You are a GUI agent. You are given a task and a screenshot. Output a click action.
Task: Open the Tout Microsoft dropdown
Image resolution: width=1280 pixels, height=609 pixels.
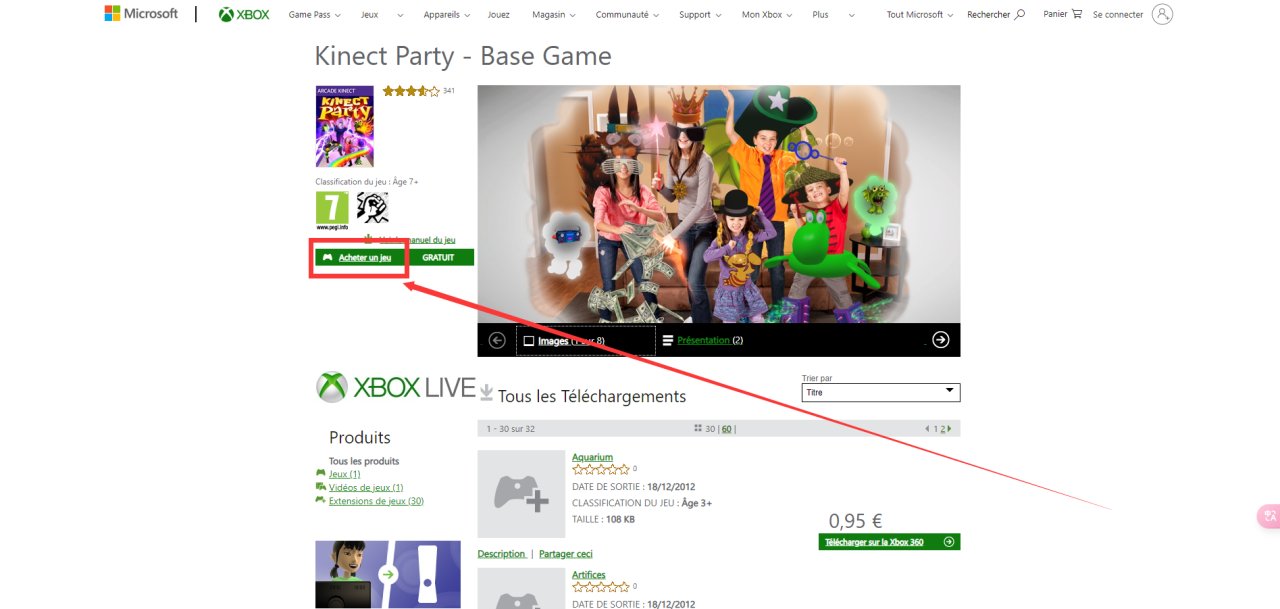click(x=920, y=15)
